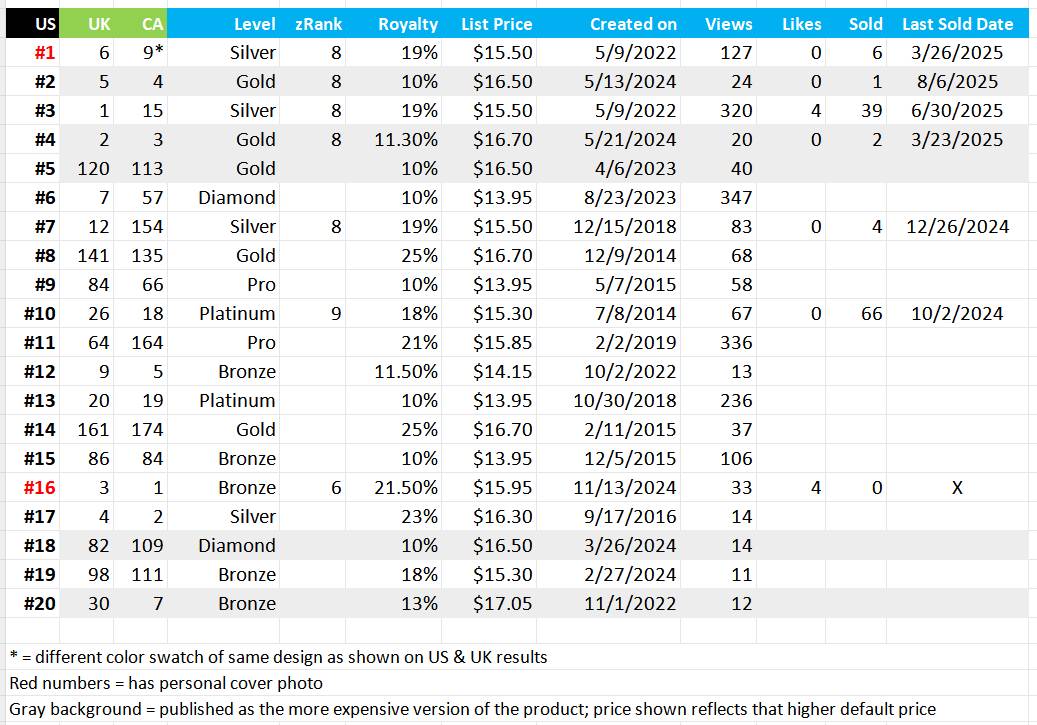Image resolution: width=1037 pixels, height=725 pixels.
Task: Select the blue Level header cell
Action: (x=224, y=24)
